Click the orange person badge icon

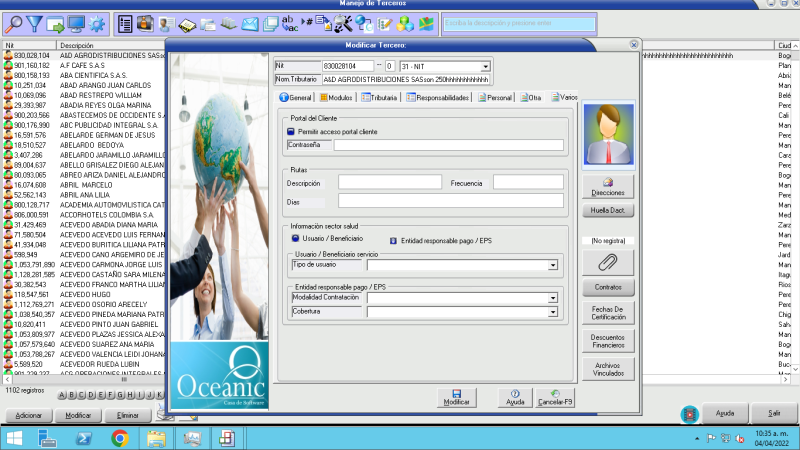point(145,24)
